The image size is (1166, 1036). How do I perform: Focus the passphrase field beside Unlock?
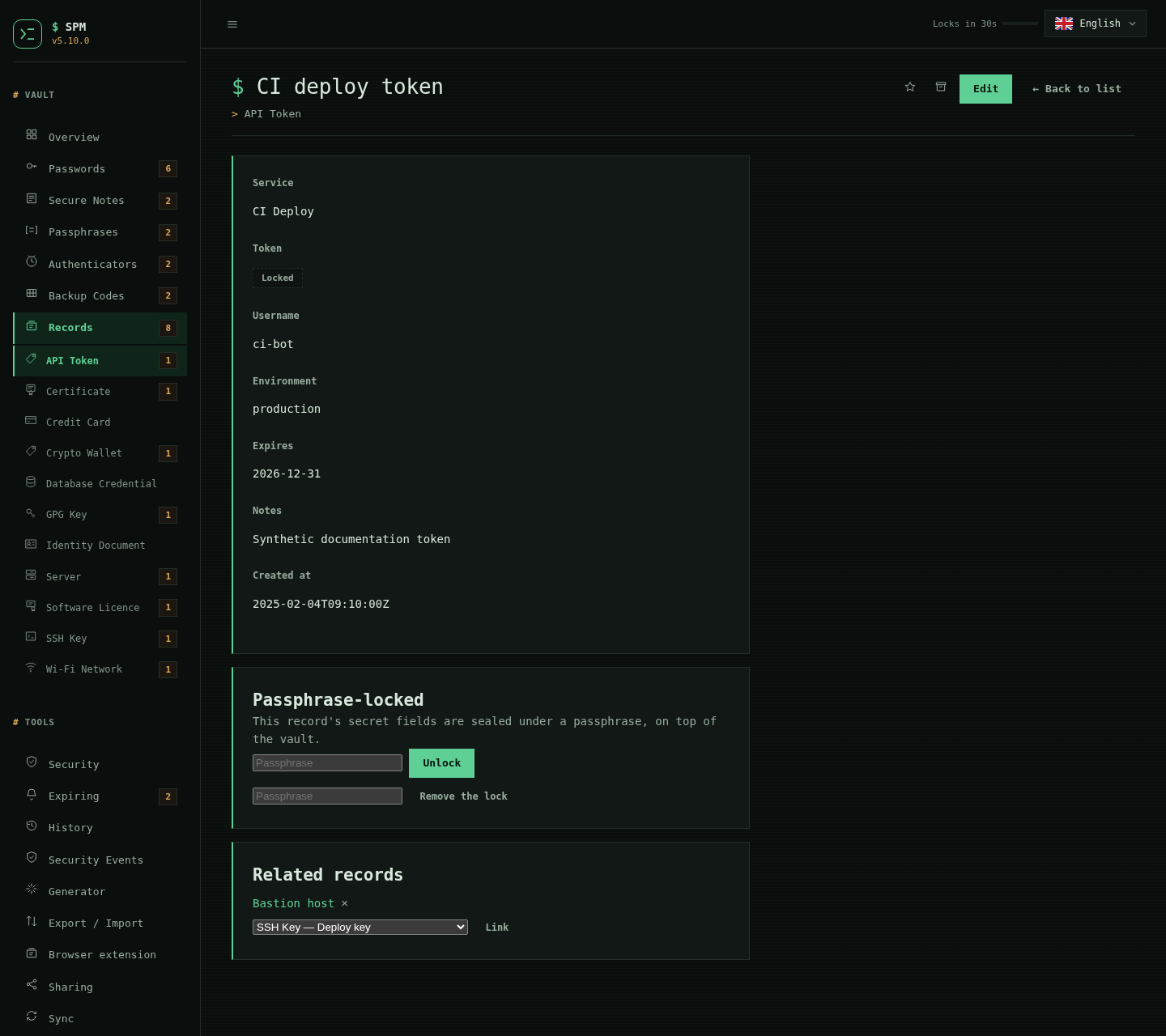point(327,763)
